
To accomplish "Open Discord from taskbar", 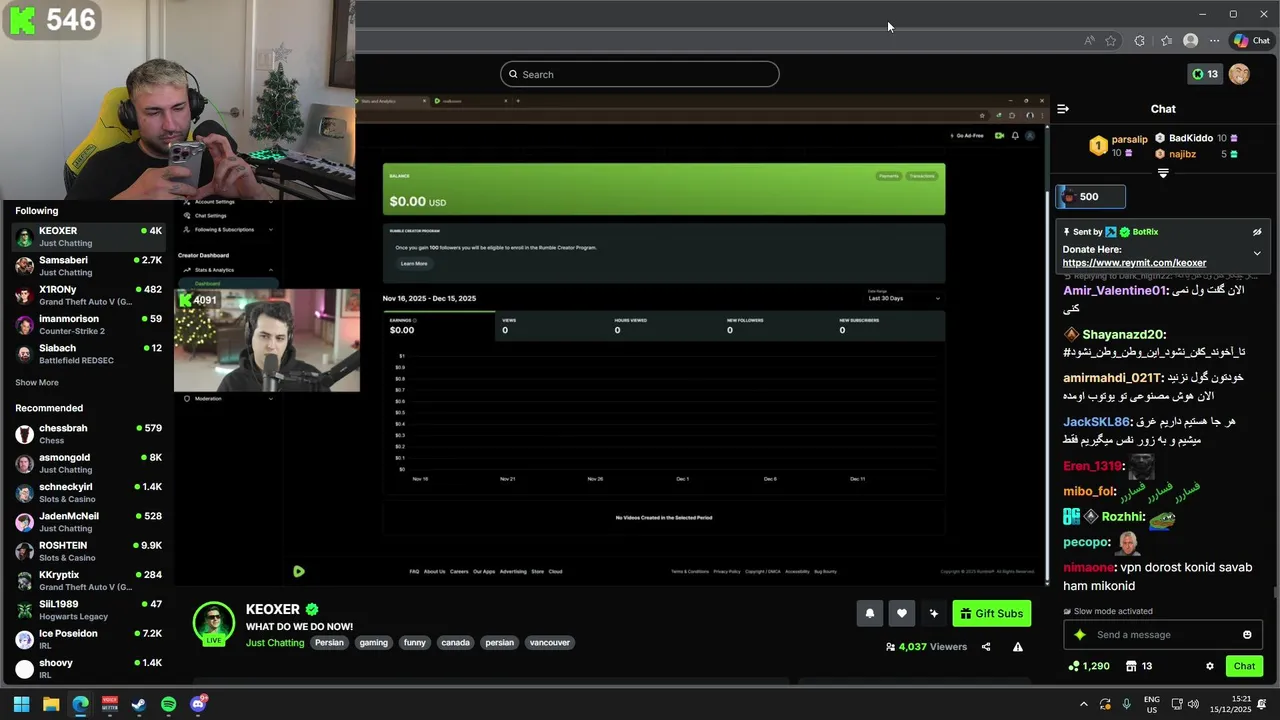I will 198,704.
